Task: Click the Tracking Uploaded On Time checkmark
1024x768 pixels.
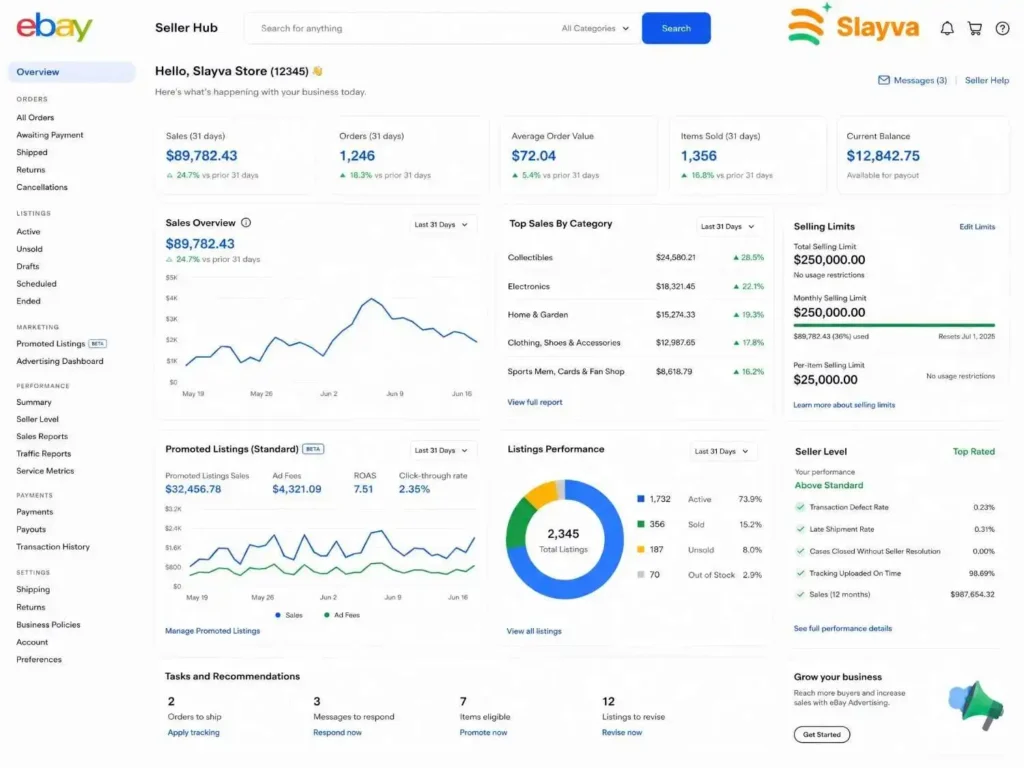Action: (x=800, y=573)
